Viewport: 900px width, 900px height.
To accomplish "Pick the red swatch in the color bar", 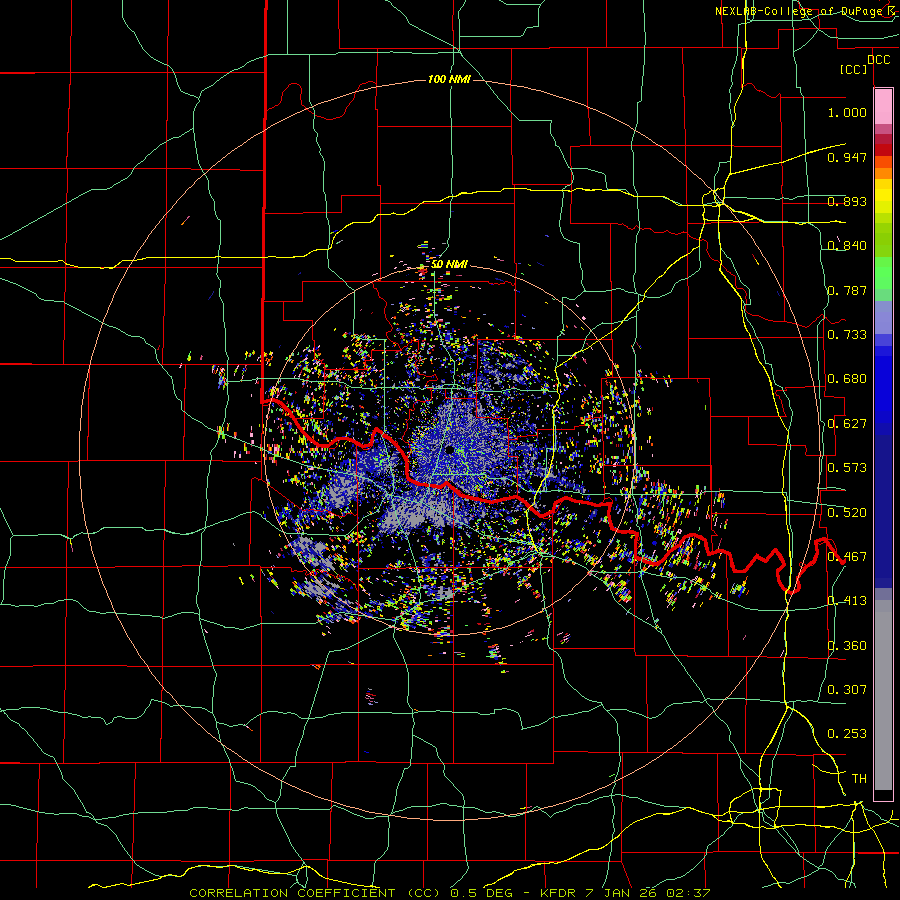I will coord(883,150).
